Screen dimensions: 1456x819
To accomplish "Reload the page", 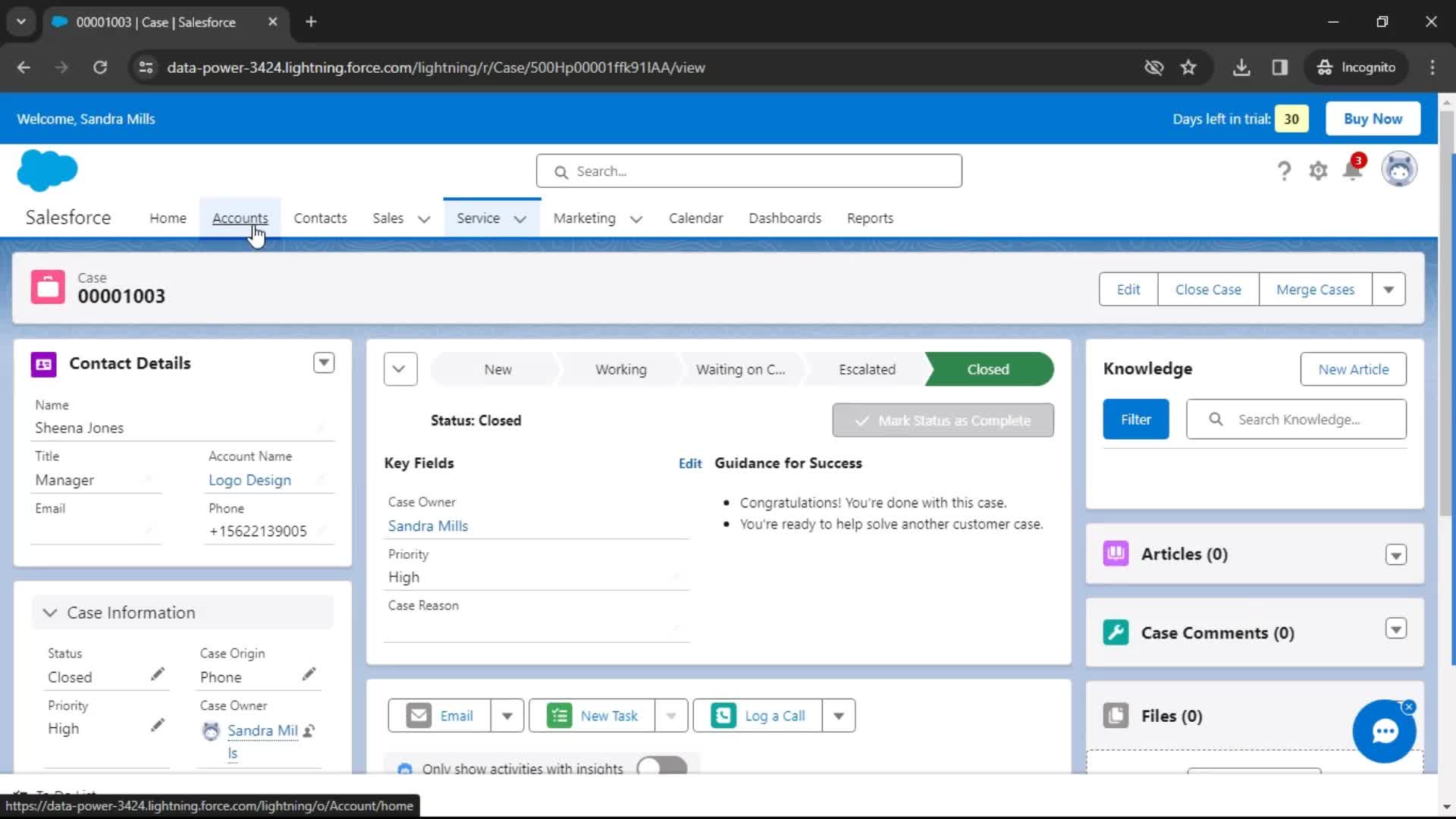I will [x=100, y=67].
